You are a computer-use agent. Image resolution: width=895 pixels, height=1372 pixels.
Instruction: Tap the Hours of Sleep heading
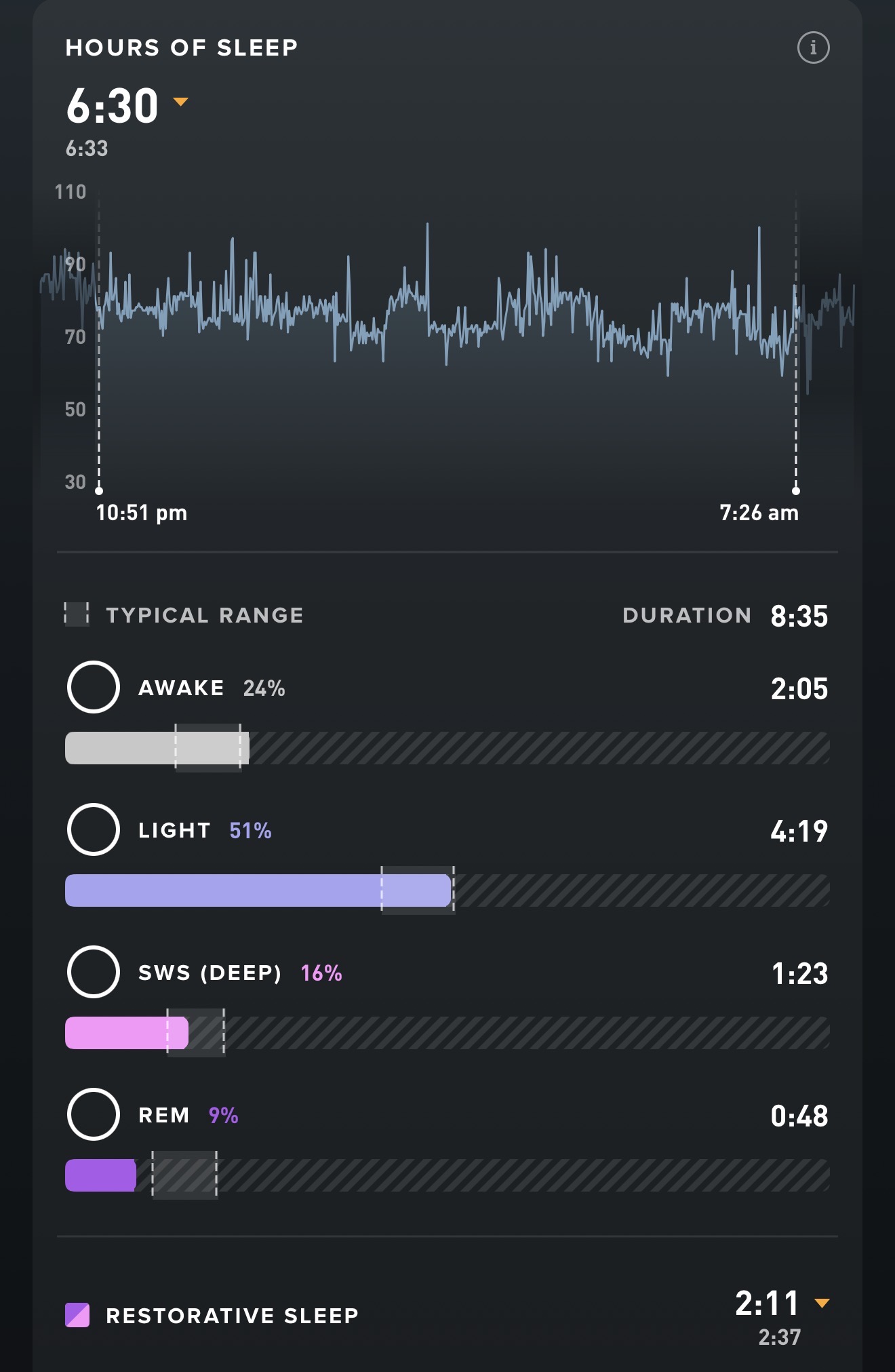point(182,48)
